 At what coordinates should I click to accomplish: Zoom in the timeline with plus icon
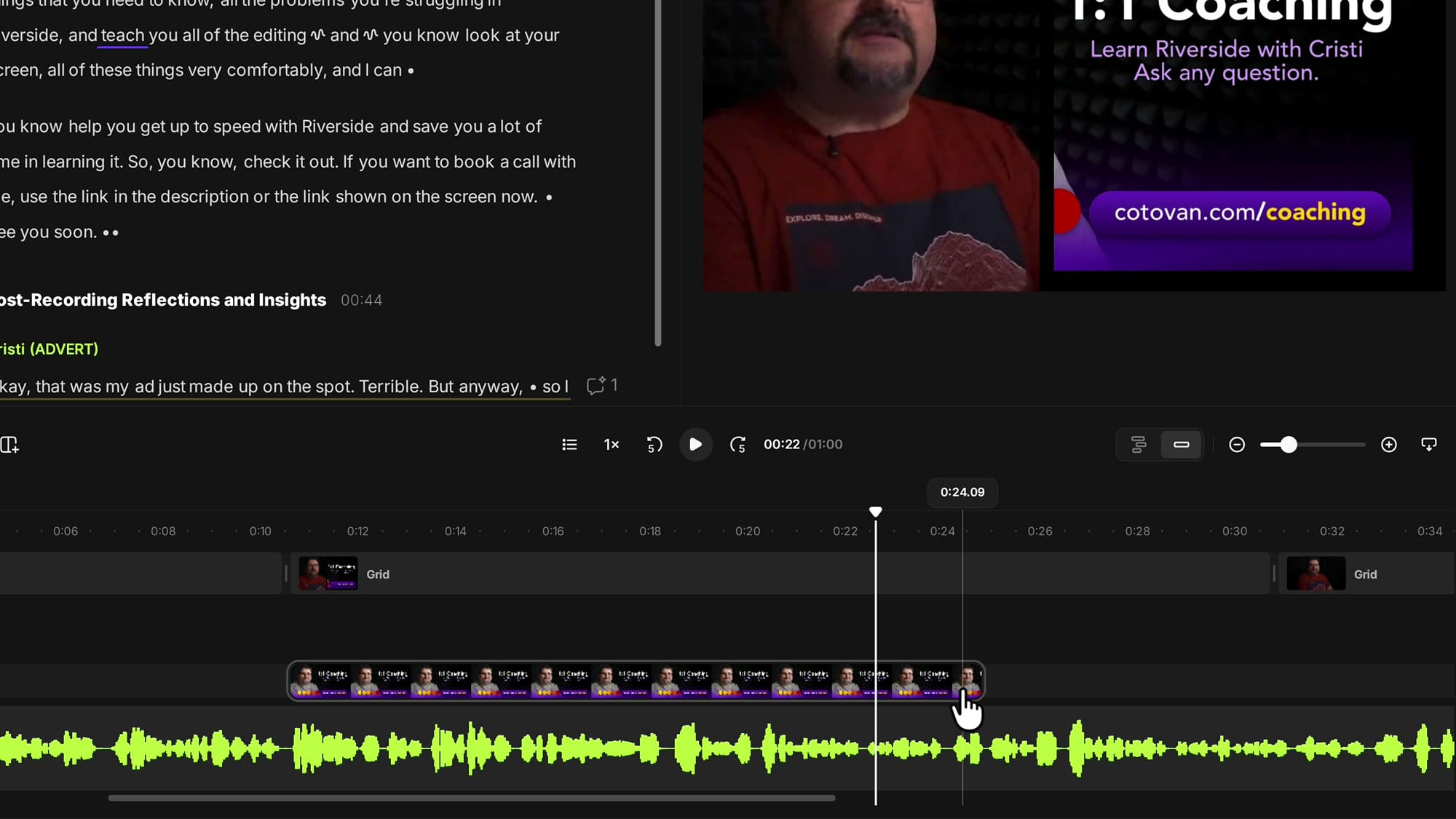pos(1389,445)
